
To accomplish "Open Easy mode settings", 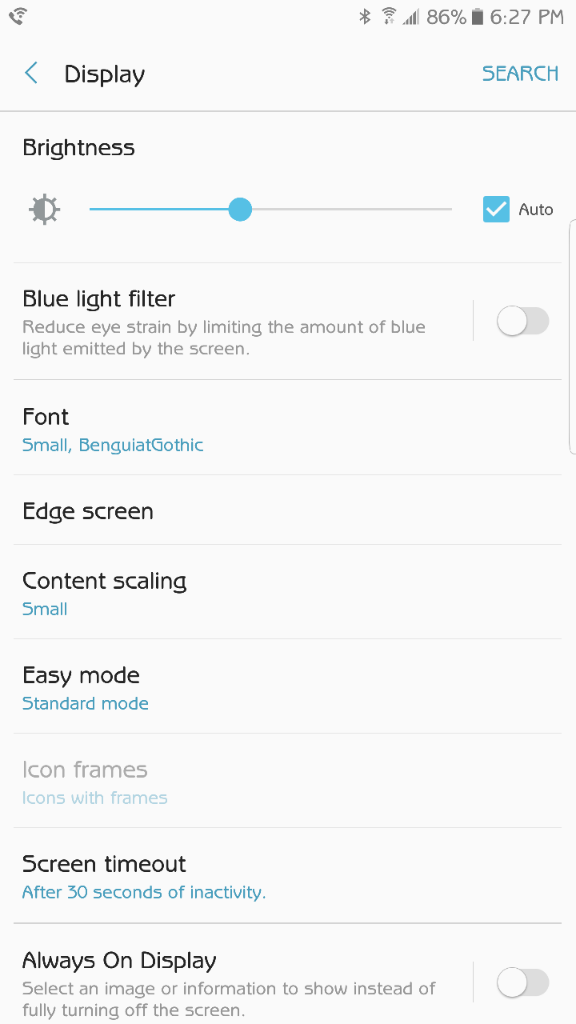I will [x=287, y=686].
